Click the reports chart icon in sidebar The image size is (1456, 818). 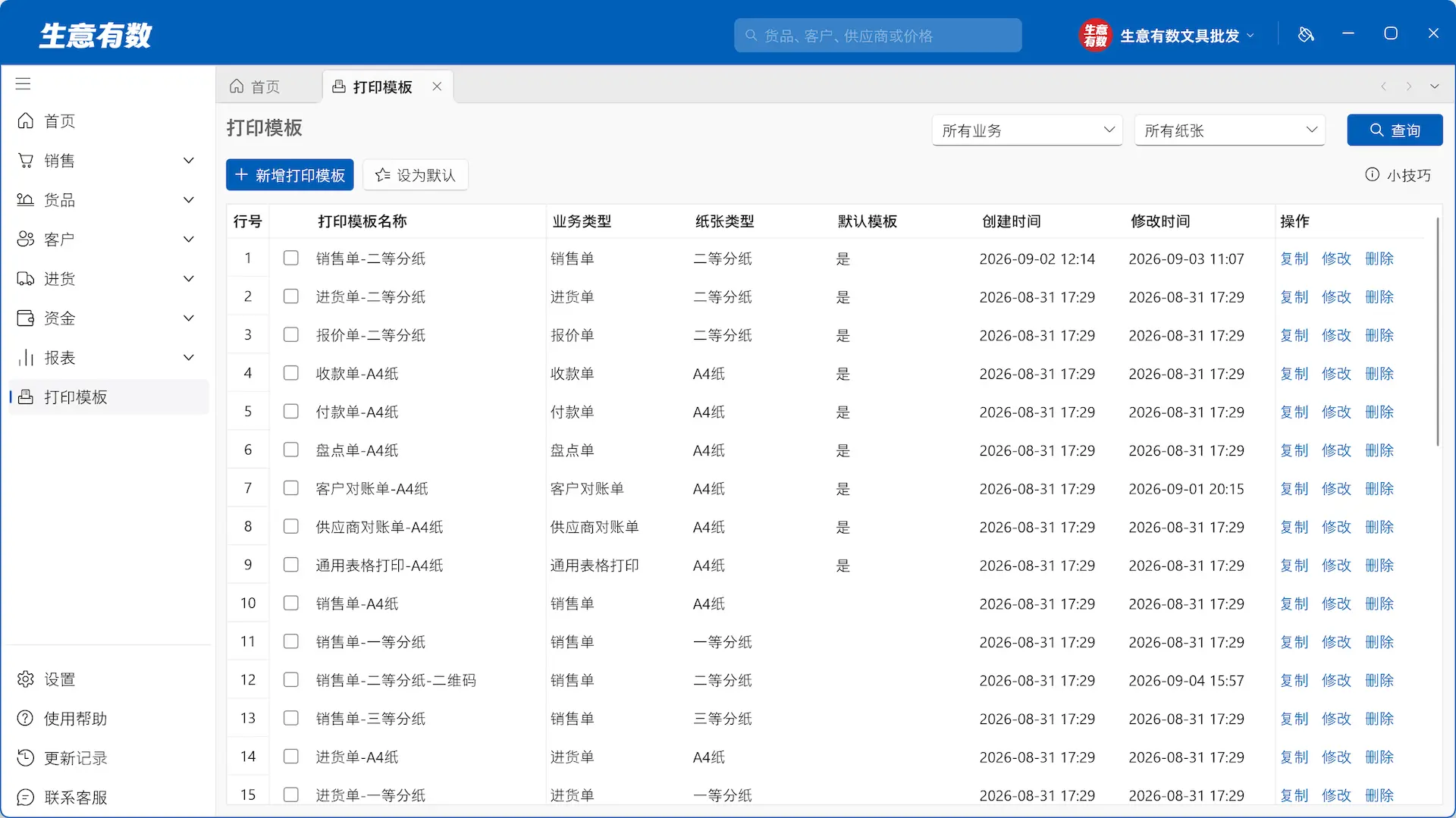26,358
